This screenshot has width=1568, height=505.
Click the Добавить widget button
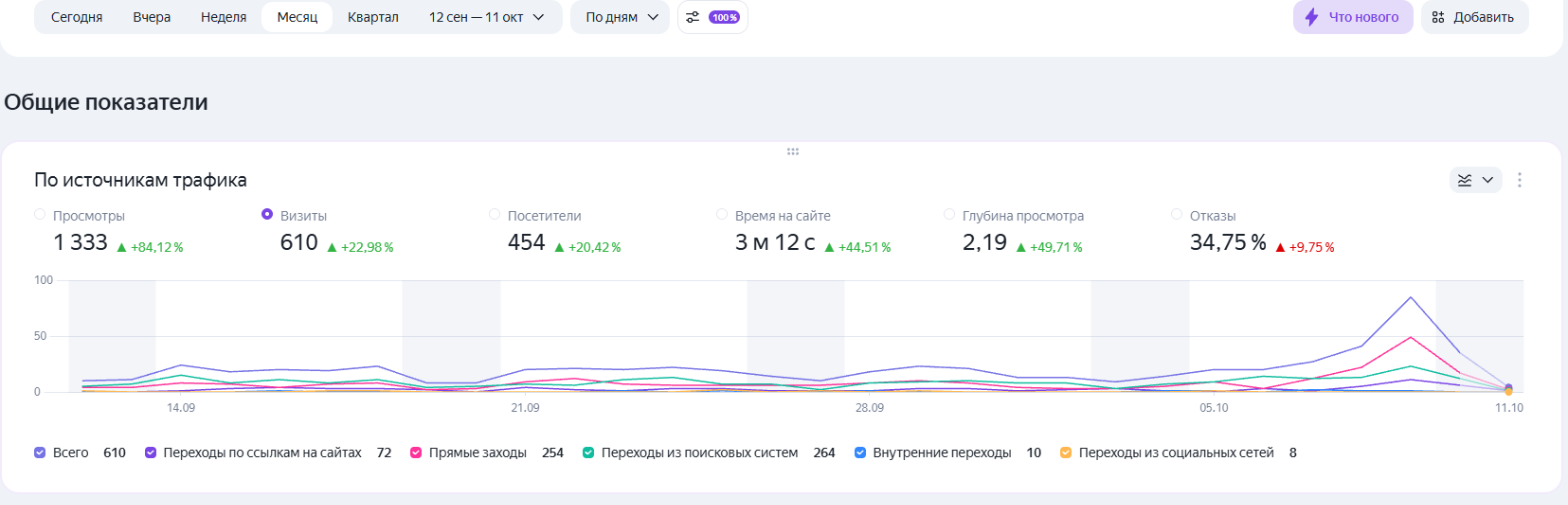[1475, 17]
